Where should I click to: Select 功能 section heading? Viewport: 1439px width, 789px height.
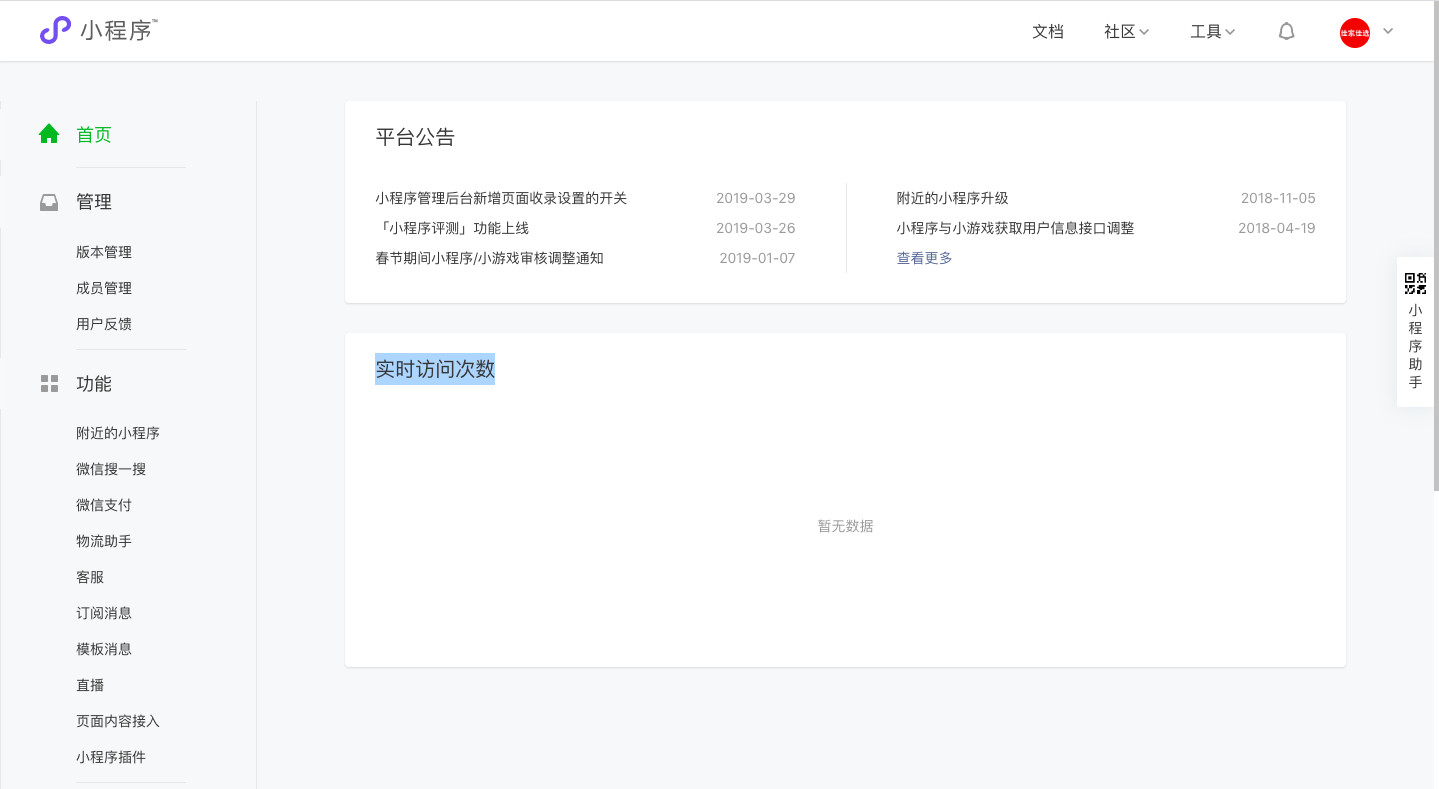(94, 384)
